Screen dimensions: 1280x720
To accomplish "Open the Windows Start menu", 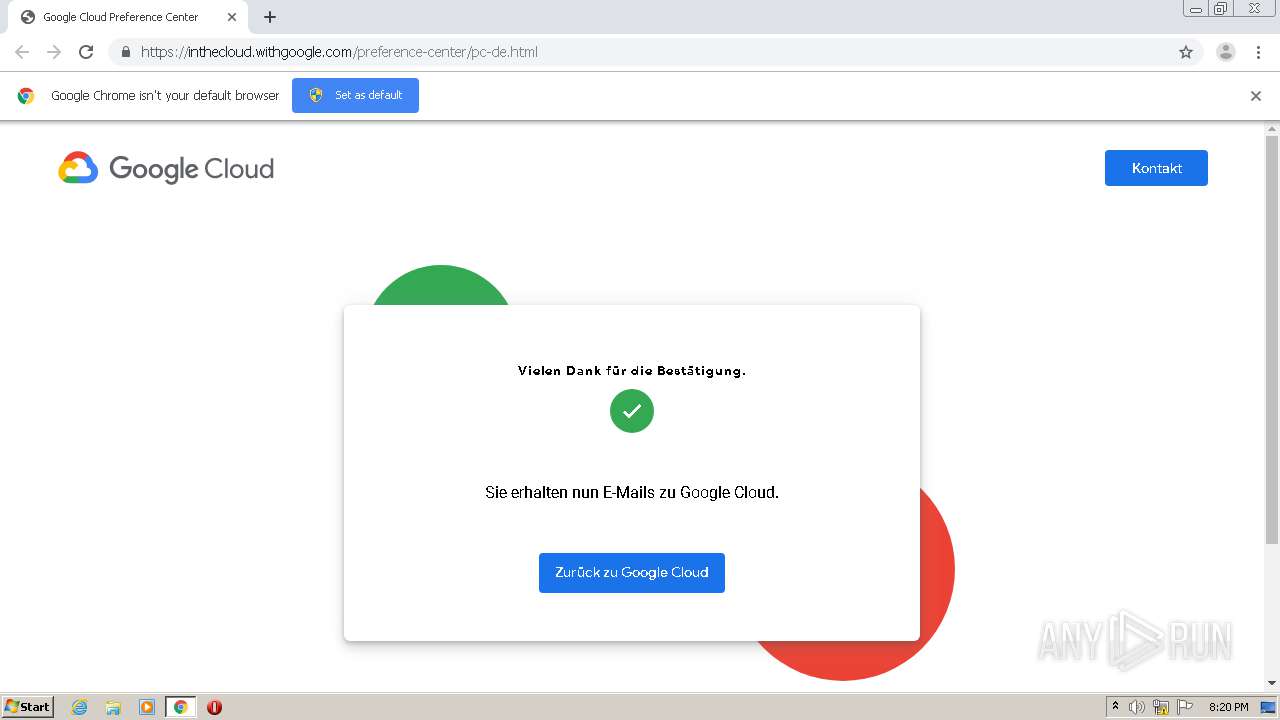I will 28,707.
